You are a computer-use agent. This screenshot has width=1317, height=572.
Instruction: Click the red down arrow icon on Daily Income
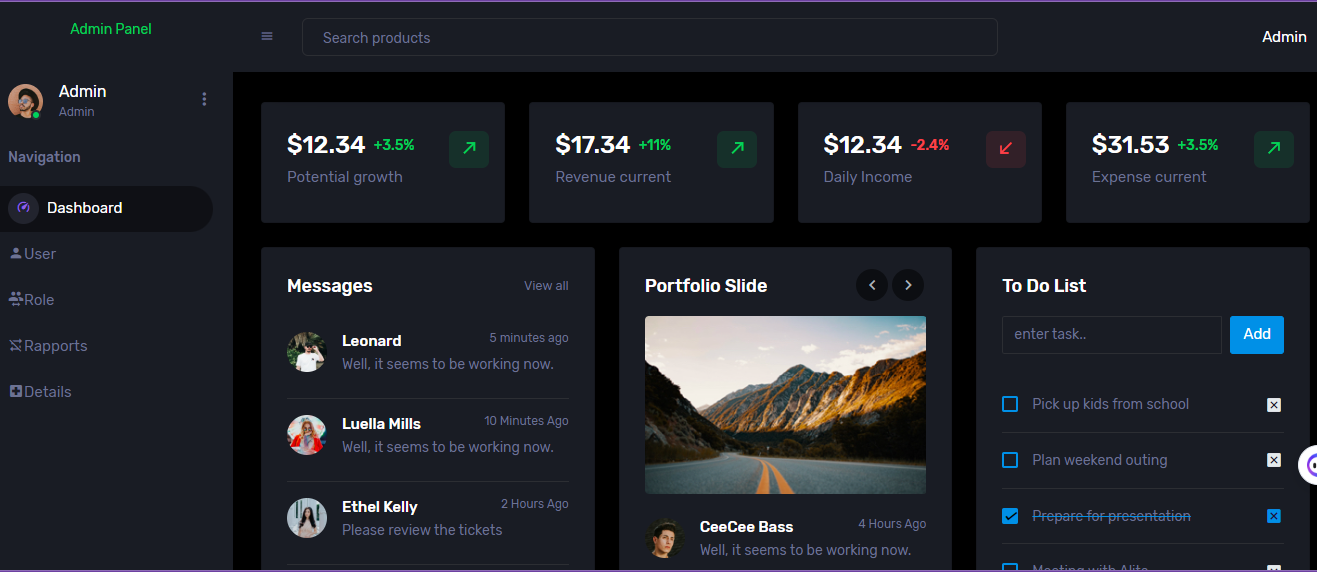pos(1006,149)
